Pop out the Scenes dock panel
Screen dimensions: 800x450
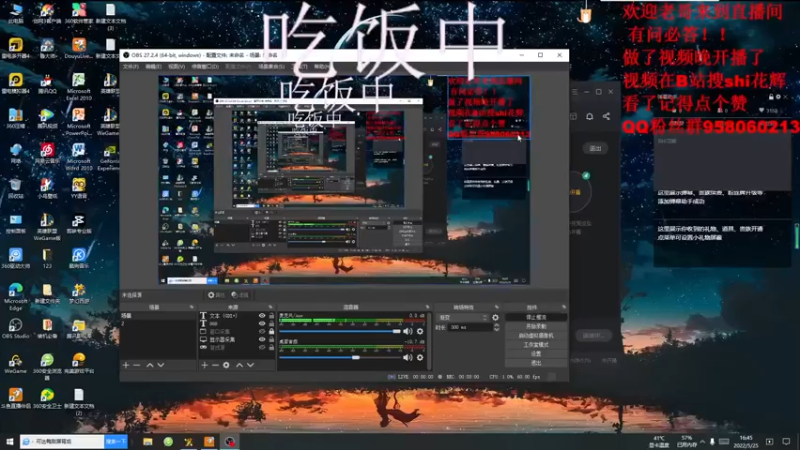pos(192,307)
